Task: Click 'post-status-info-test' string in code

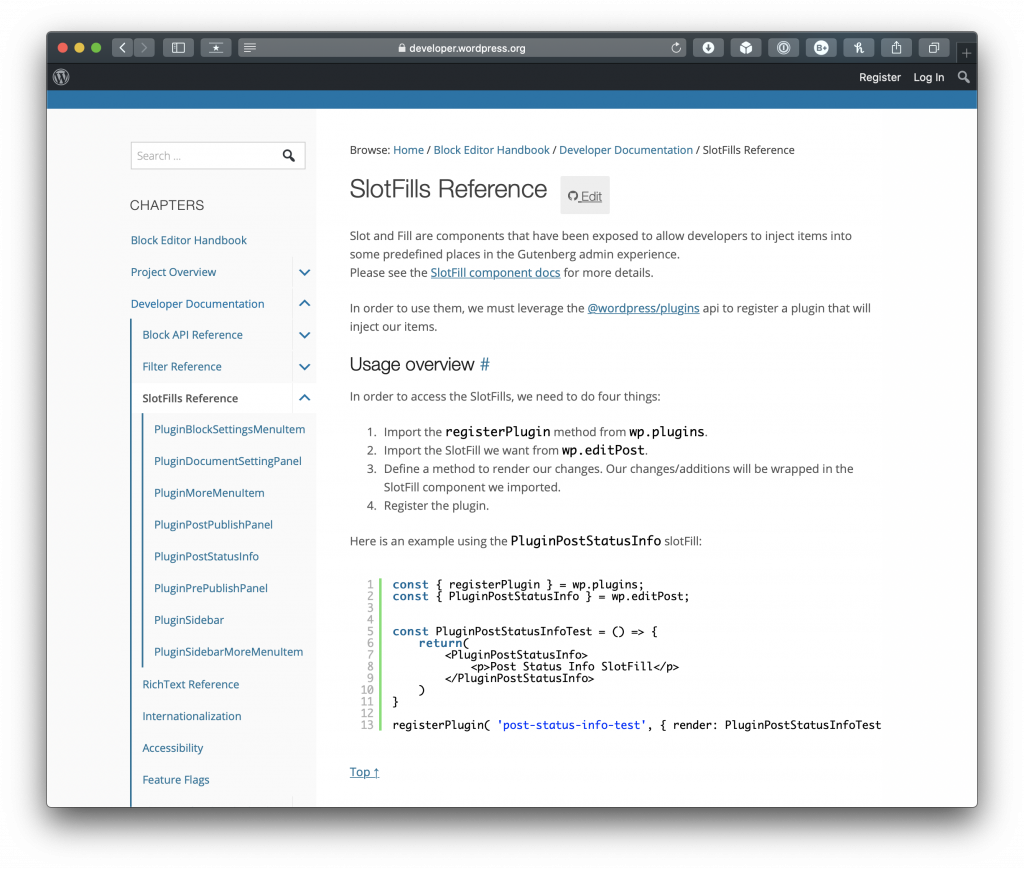Action: pyautogui.click(x=571, y=725)
